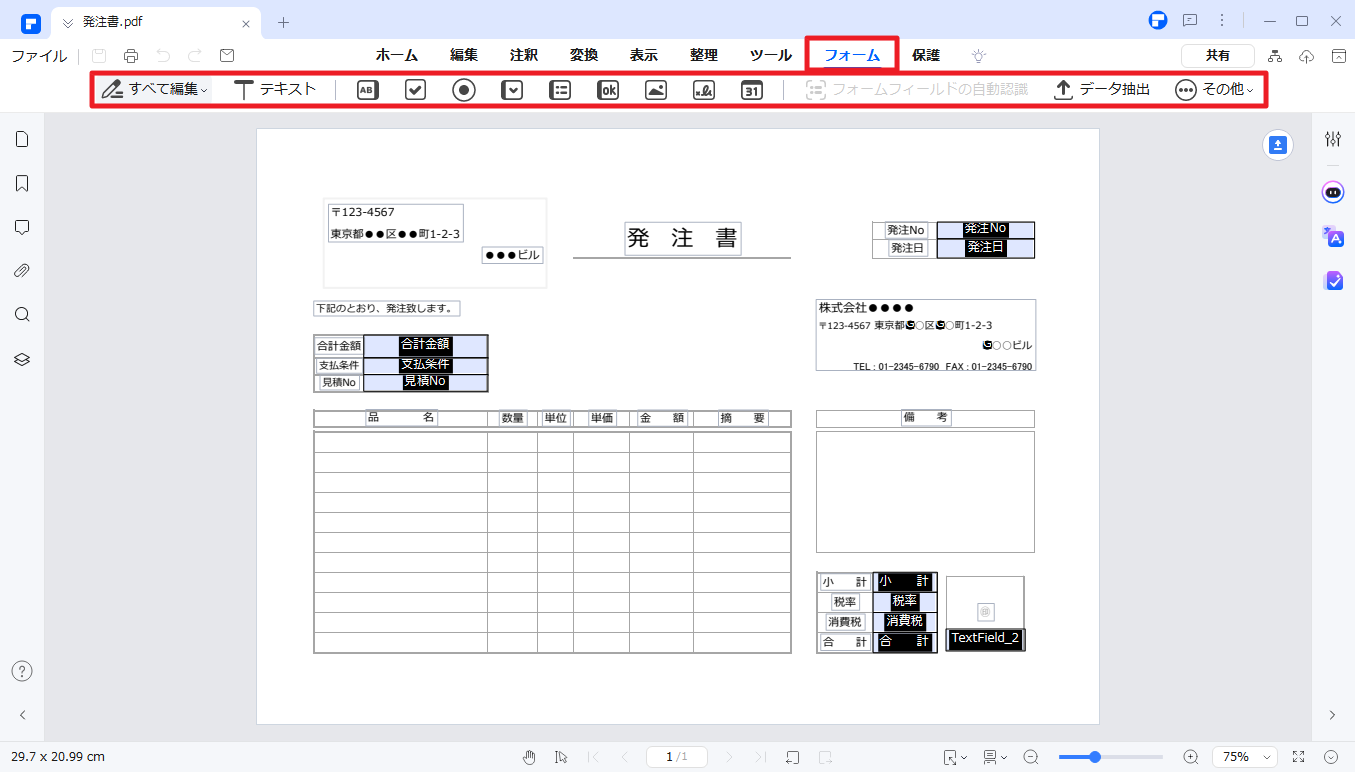
Task: Collapse the left sidebar arrow
Action: point(22,715)
